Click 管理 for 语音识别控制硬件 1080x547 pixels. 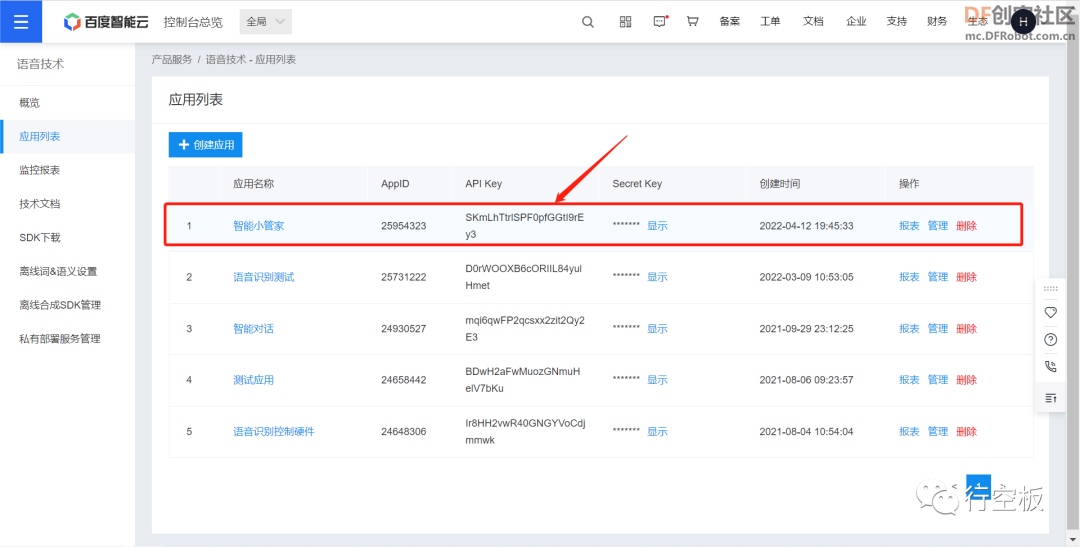pyautogui.click(x=937, y=431)
